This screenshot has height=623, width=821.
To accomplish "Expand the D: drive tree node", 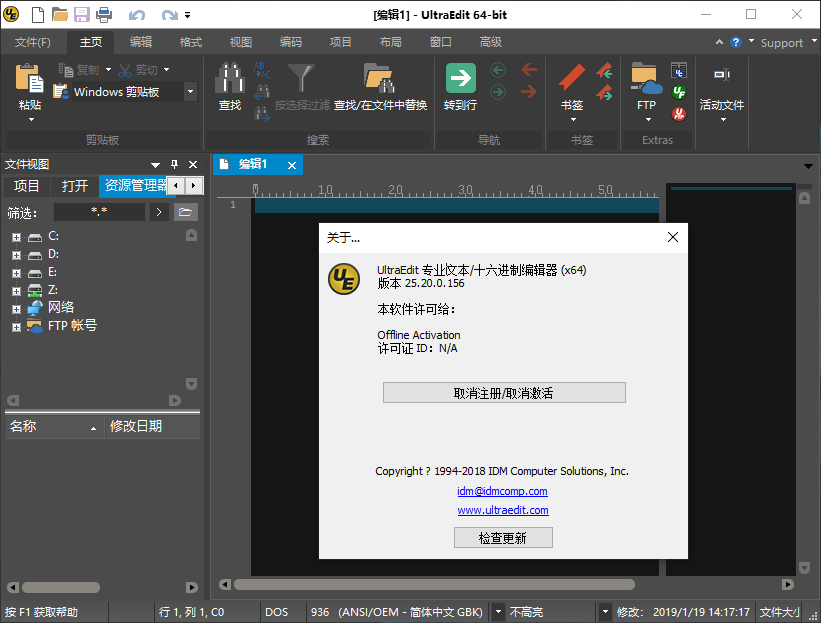I will 16,255.
